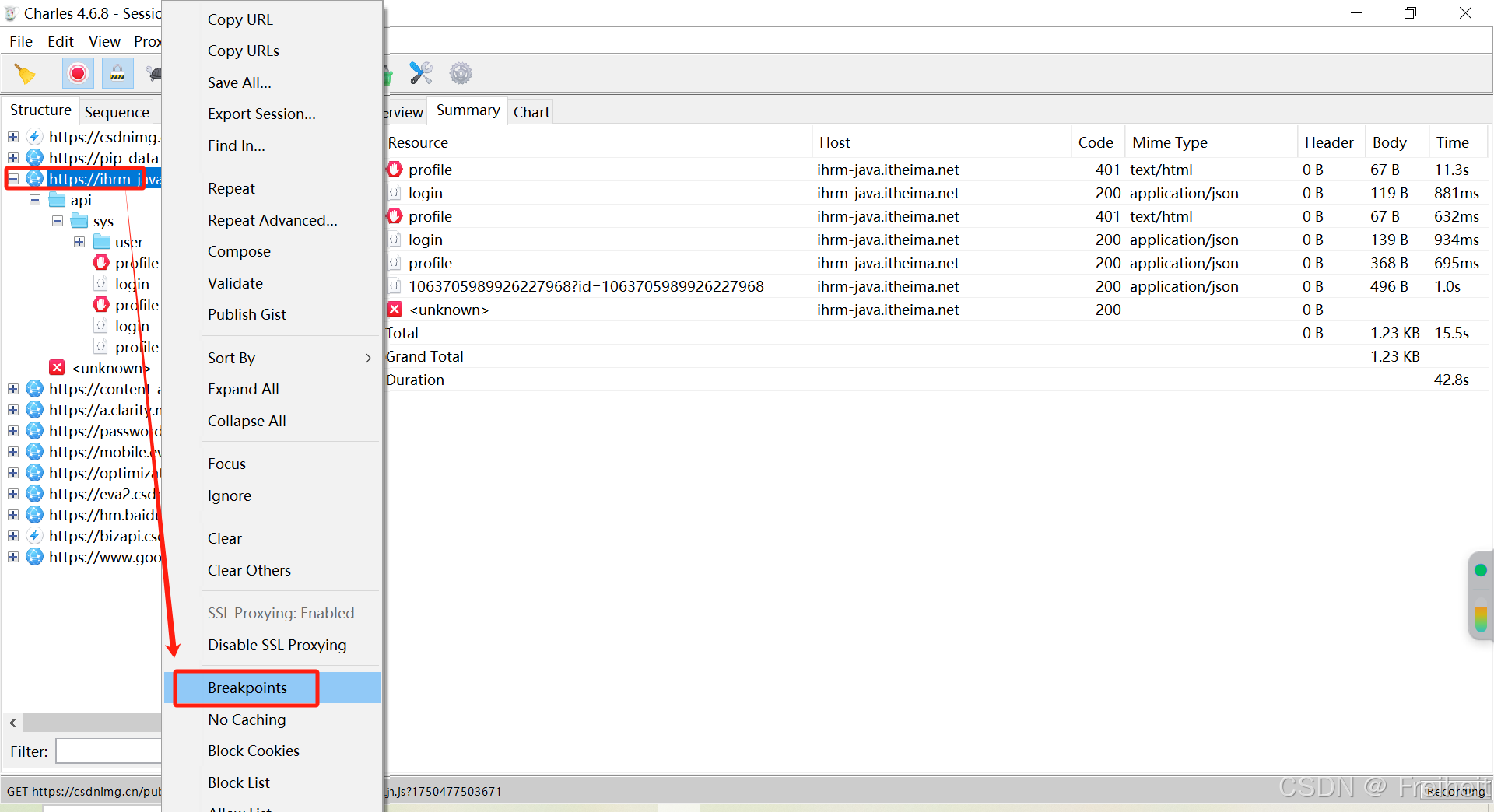Expand the hm.baidu host node
Screen dimensions: 1494x812
click(13, 515)
